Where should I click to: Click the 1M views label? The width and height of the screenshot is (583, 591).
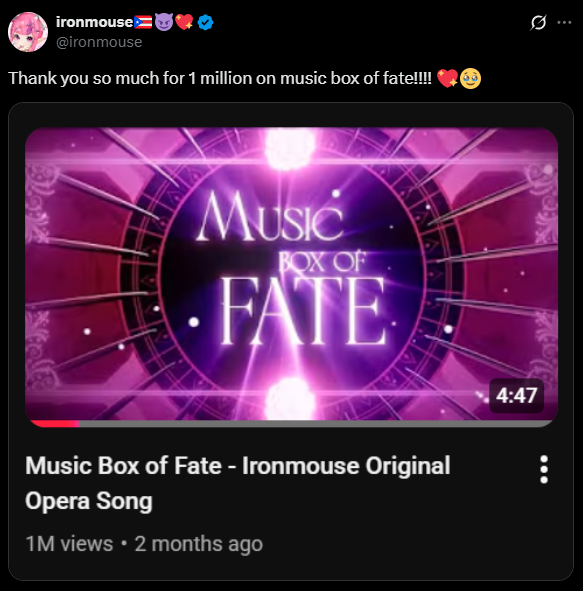click(x=69, y=544)
